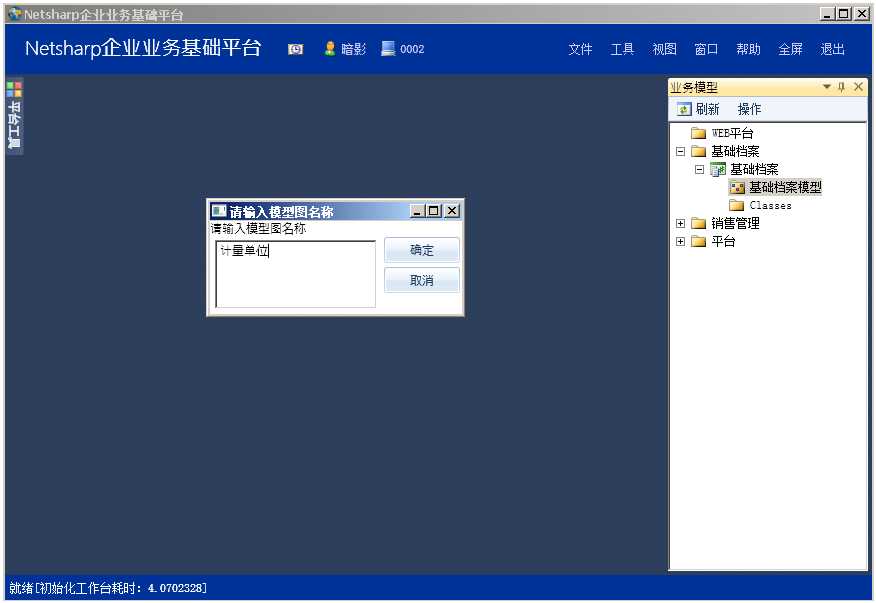Click the username 暗影

click(x=353, y=49)
